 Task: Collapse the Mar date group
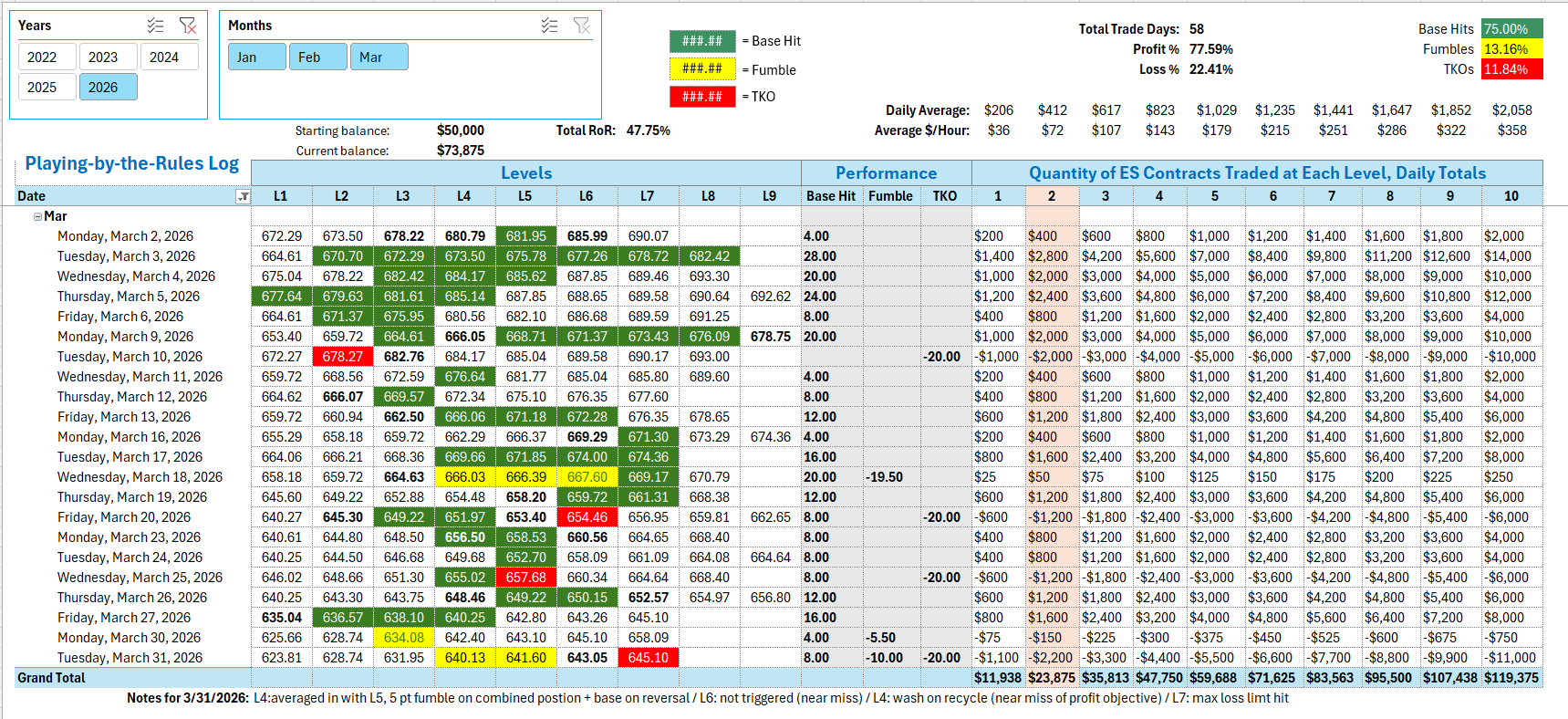tap(37, 217)
